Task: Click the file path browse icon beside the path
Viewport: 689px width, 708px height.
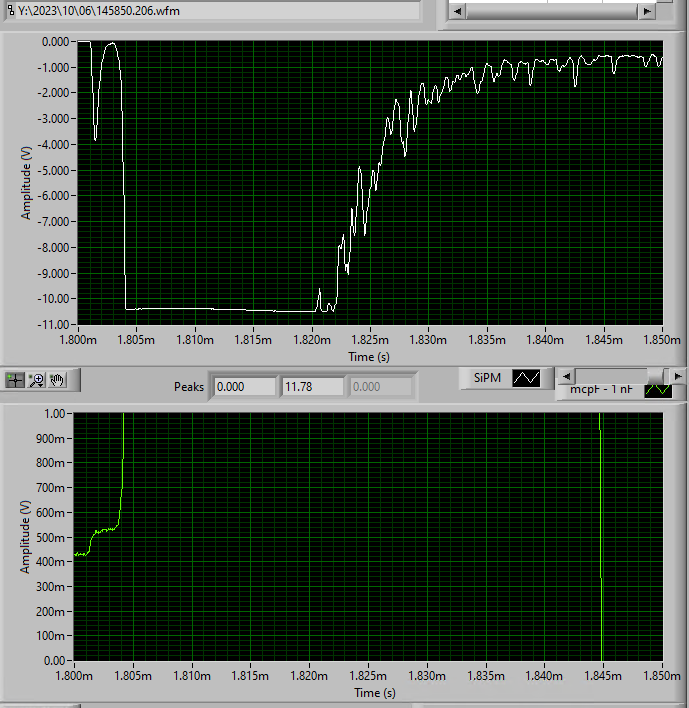Action: coord(11,10)
